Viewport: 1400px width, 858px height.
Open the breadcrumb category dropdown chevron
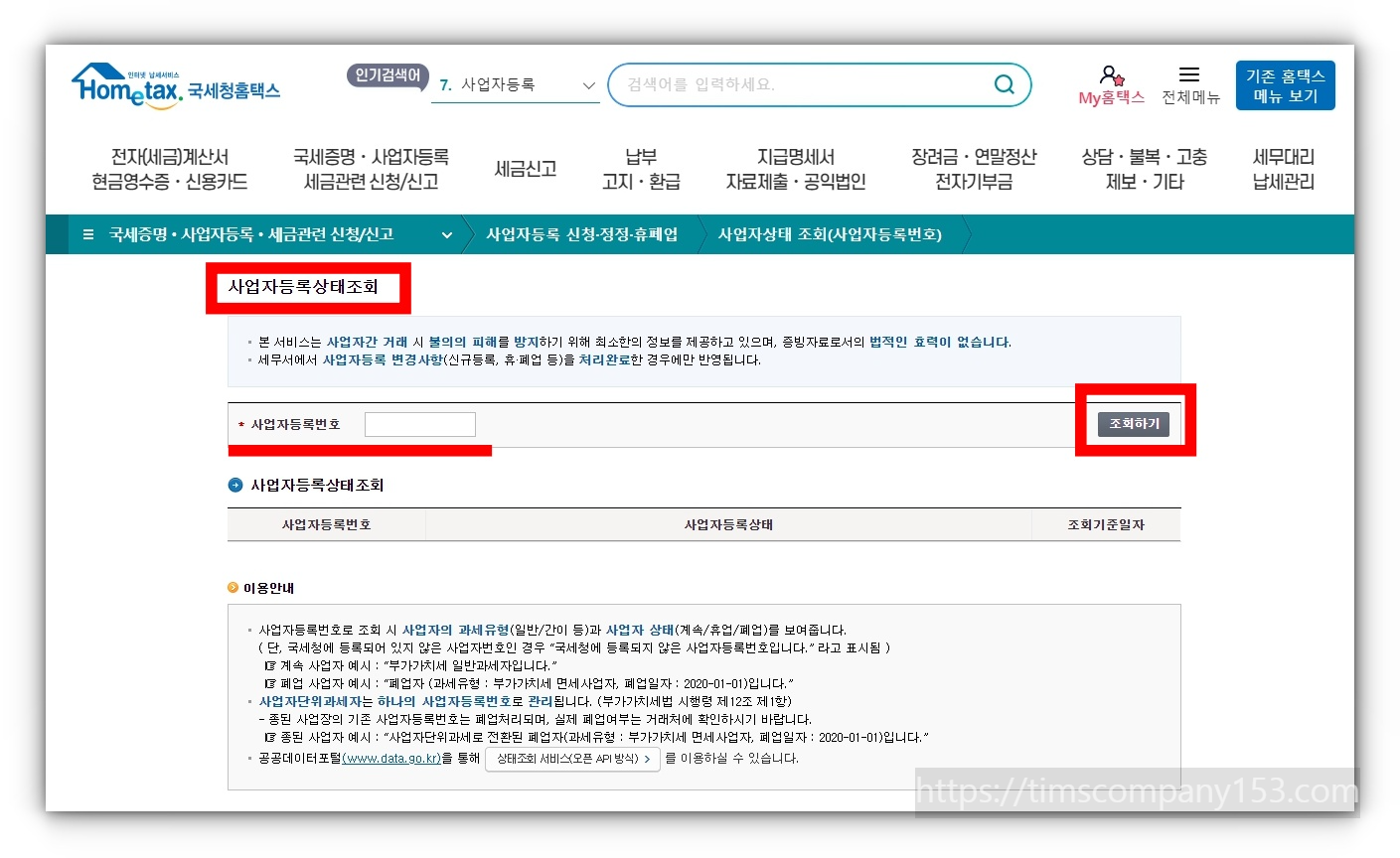click(447, 234)
